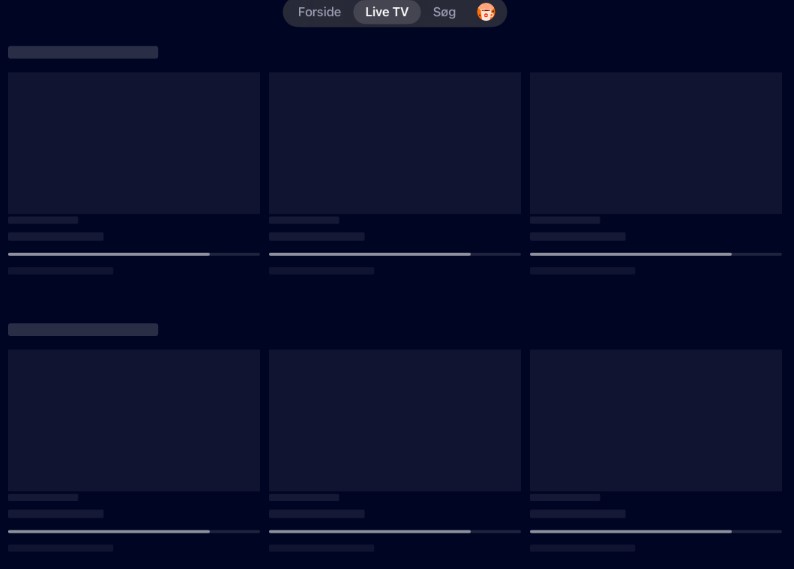Image resolution: width=794 pixels, height=569 pixels.
Task: Click progress bar under first bottom-row card
Action: click(x=134, y=532)
